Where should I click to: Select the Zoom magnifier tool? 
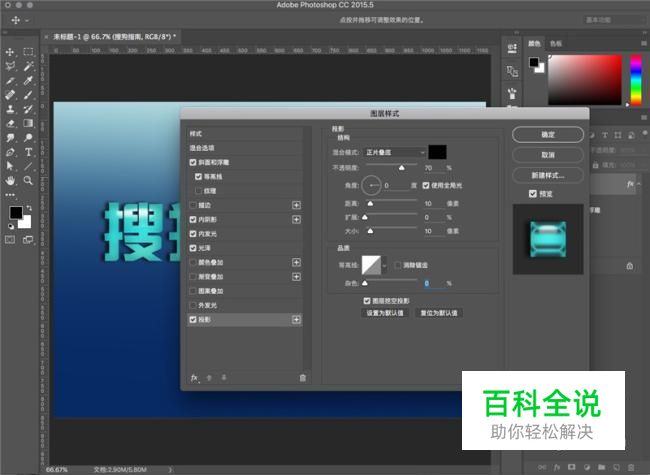[28, 181]
